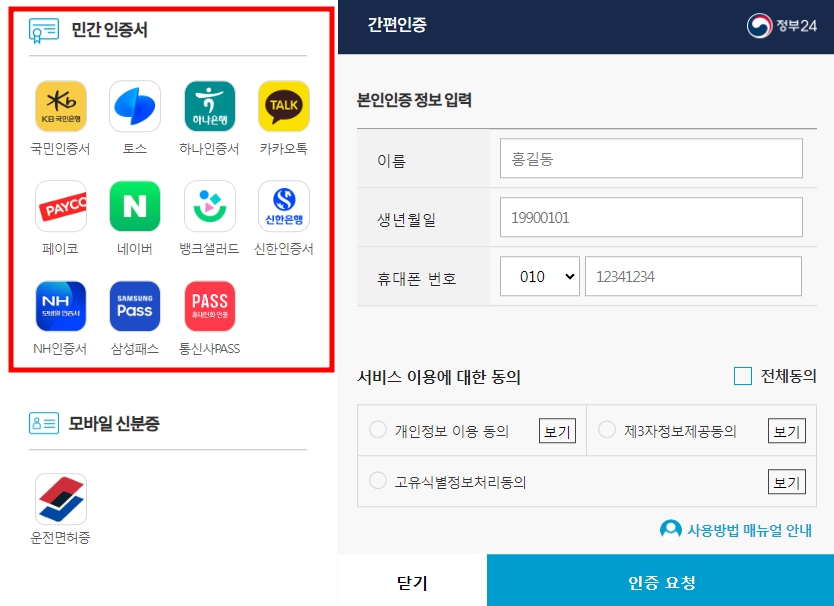Click the 개인정보 이용 동의 label text
The image size is (834, 606).
(x=452, y=431)
